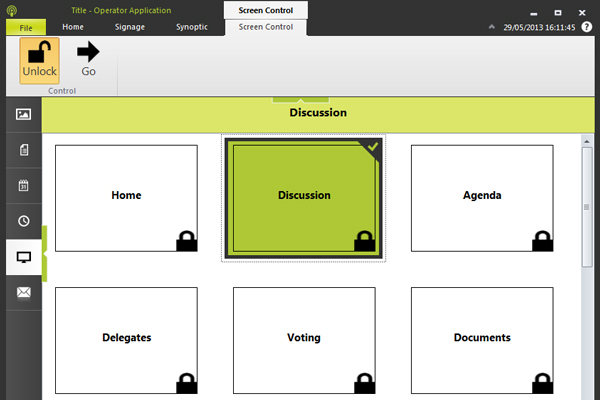Select the Delegates screen tile
This screenshot has height=400, width=600.
tap(126, 341)
